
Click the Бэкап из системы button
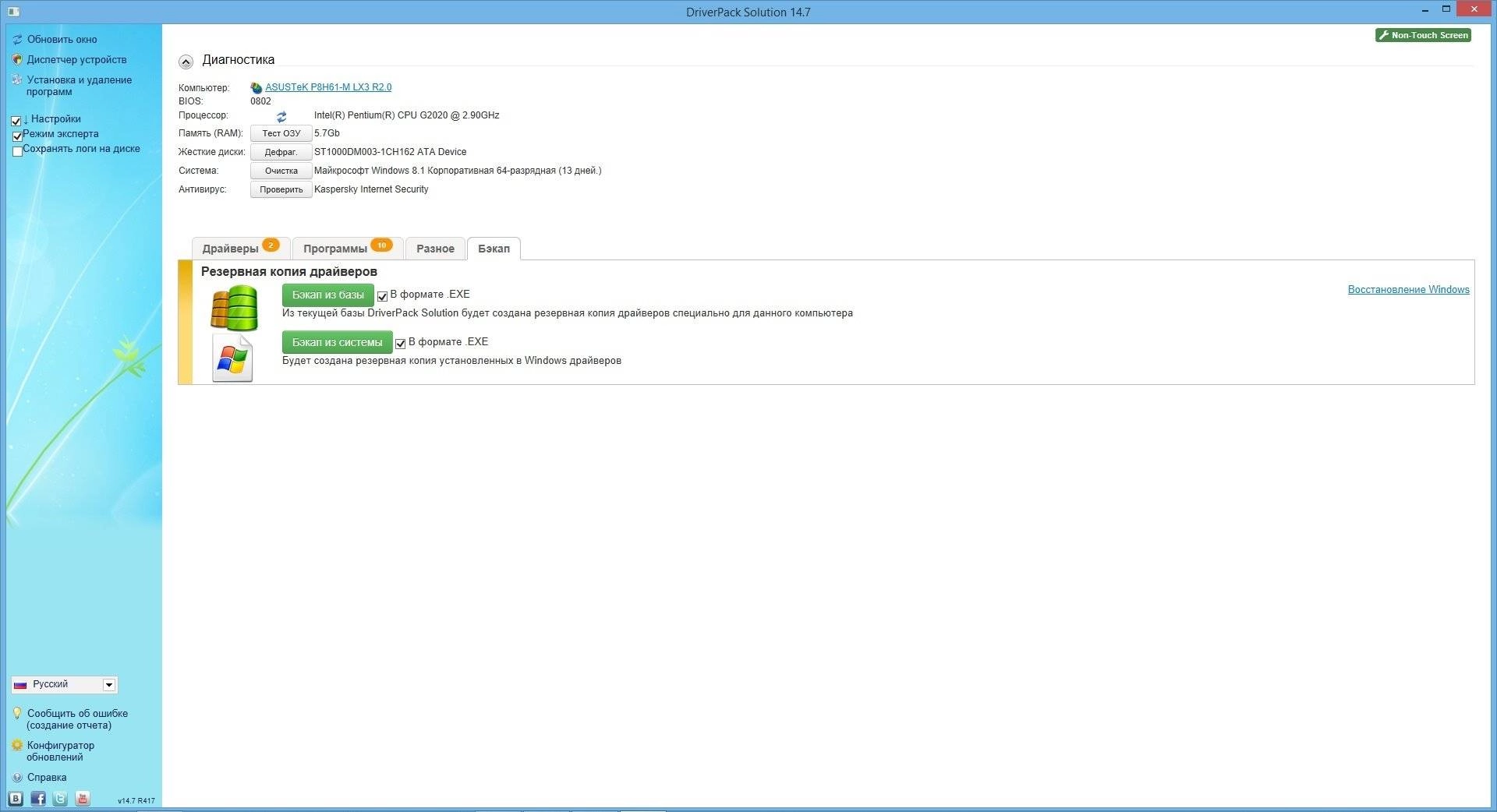click(x=337, y=342)
